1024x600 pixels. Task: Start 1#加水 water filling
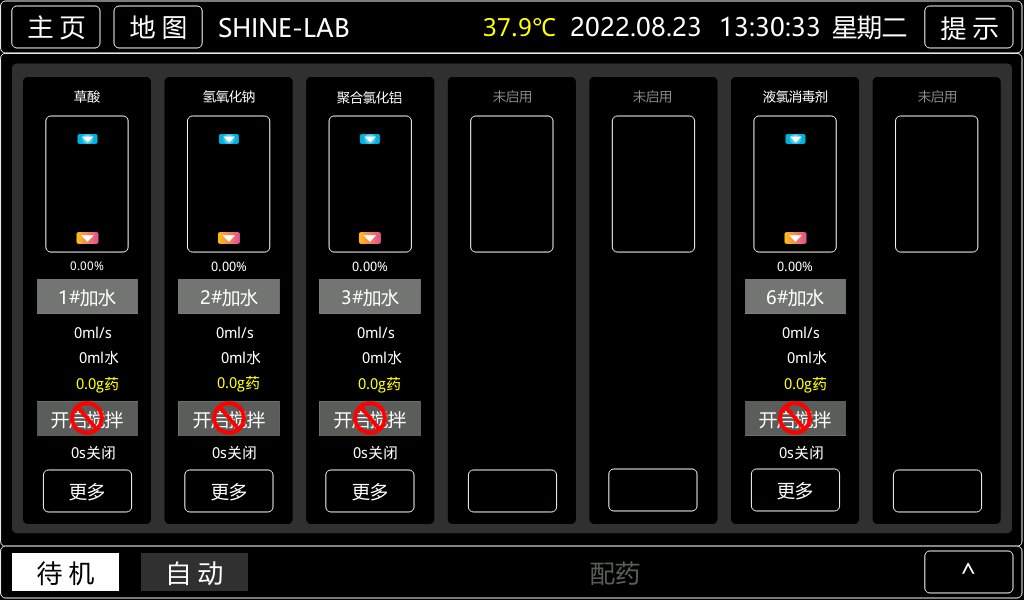pyautogui.click(x=88, y=297)
